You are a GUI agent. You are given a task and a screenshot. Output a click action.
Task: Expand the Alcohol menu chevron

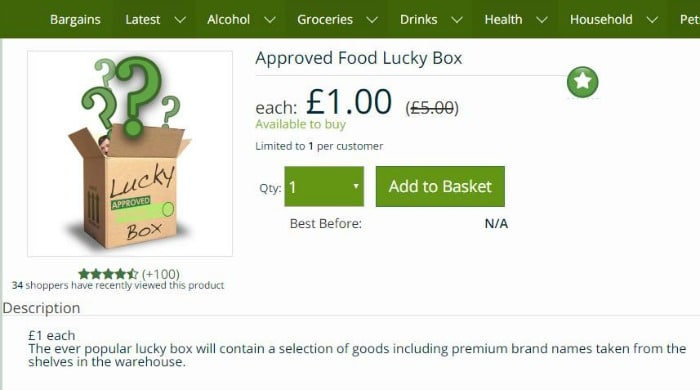(x=270, y=20)
